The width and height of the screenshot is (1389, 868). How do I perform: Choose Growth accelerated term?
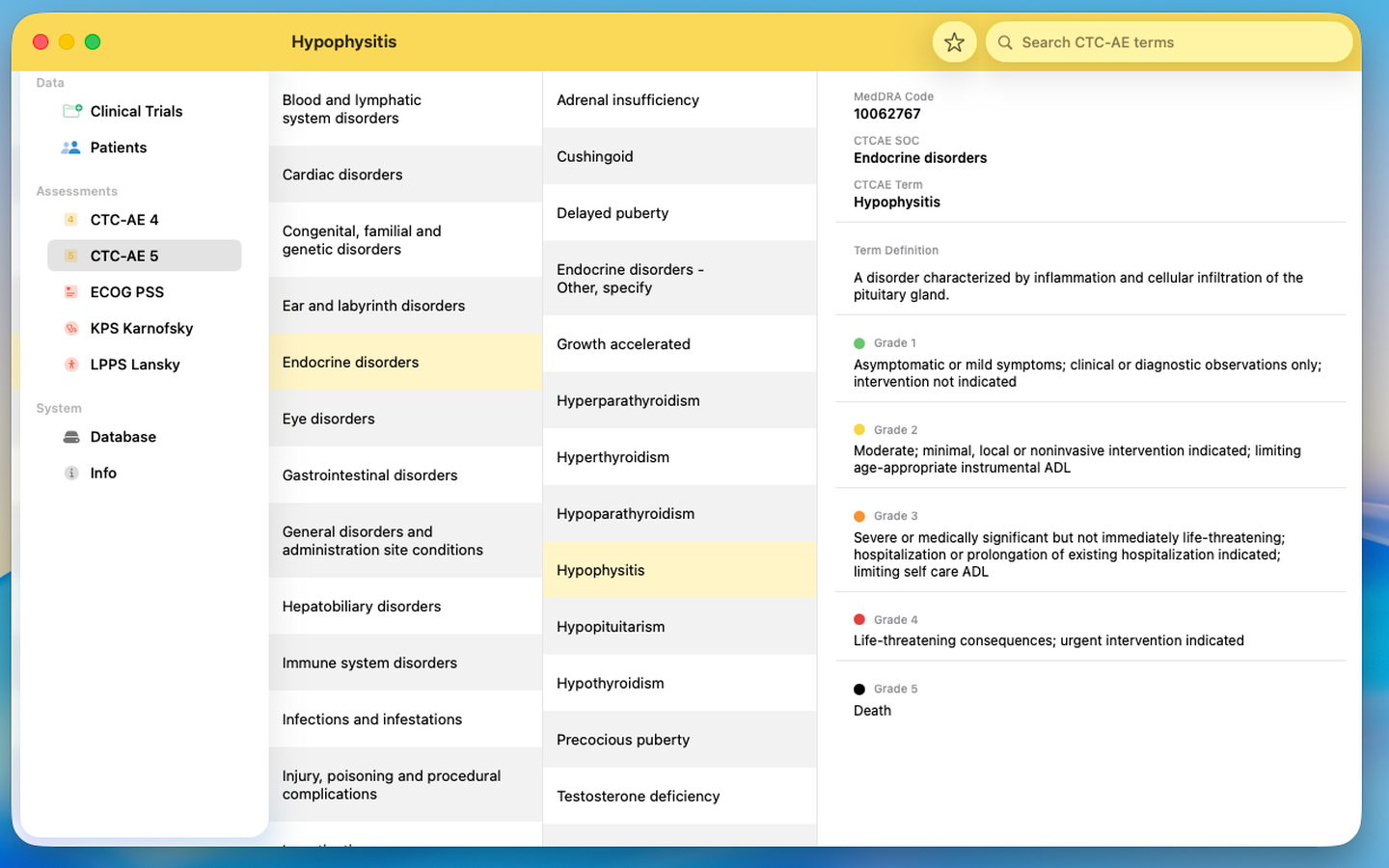coord(680,344)
